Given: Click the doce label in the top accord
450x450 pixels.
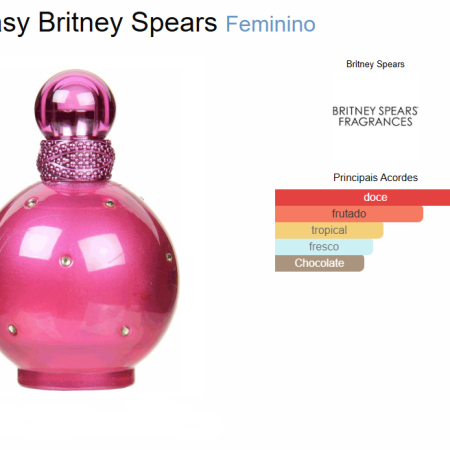Looking at the screenshot, I should click(375, 197).
